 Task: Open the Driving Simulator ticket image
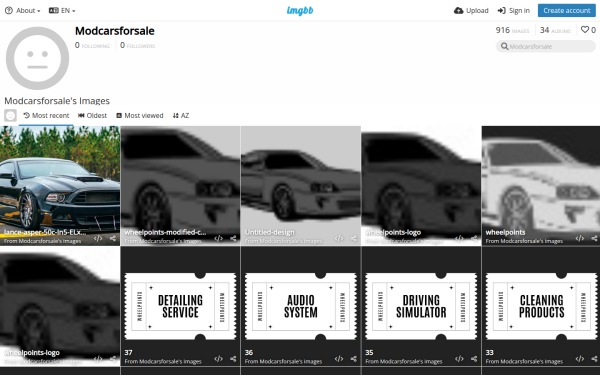pos(421,306)
